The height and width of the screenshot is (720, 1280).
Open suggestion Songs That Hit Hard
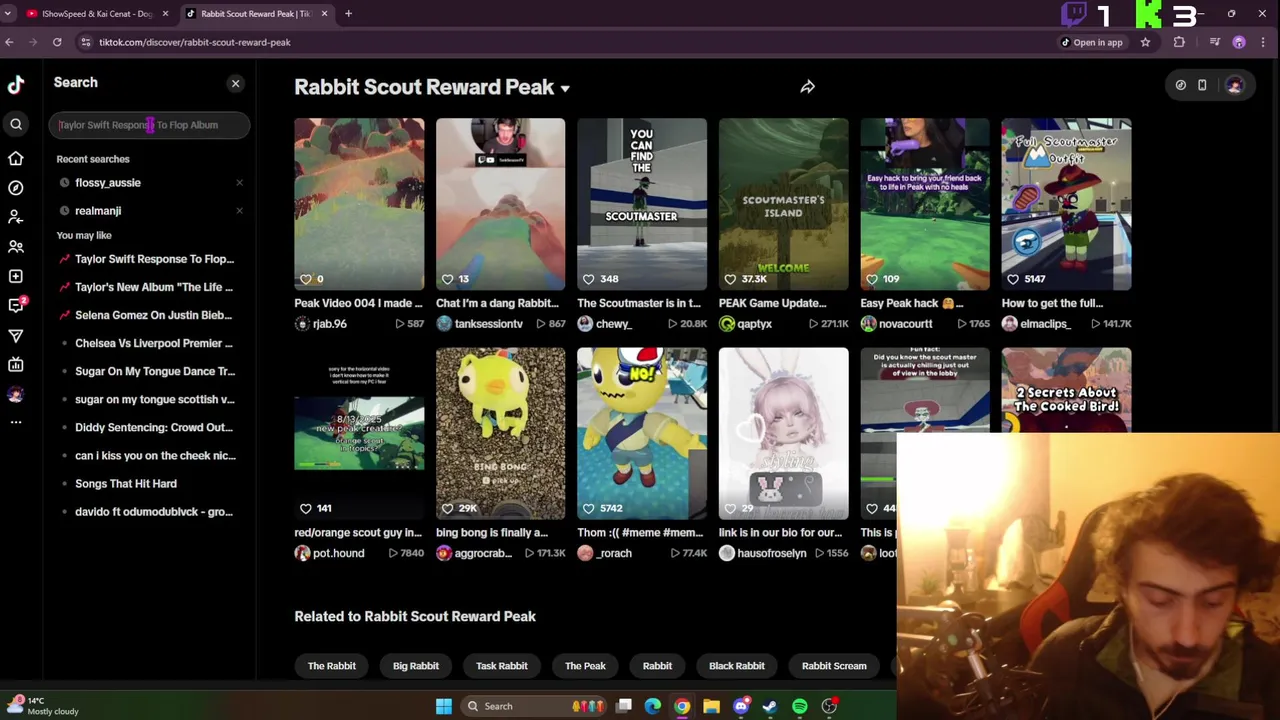pyautogui.click(x=126, y=483)
